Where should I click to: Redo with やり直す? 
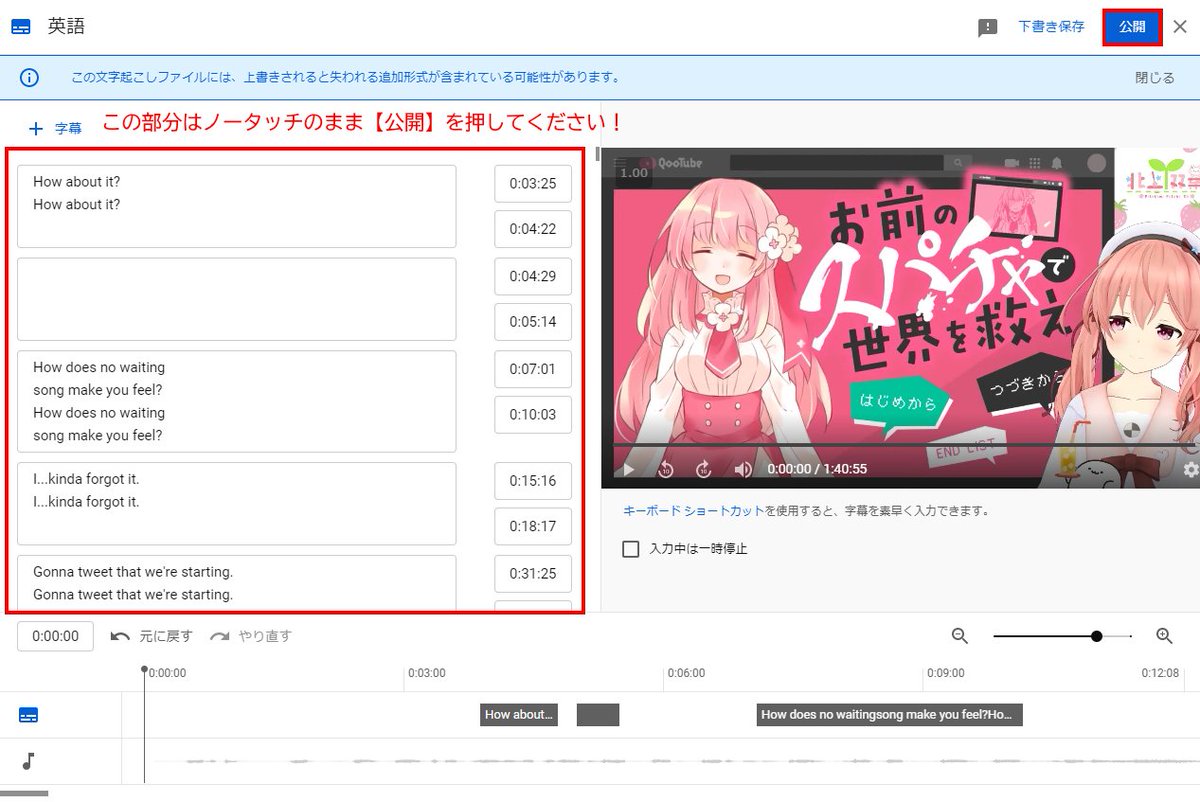pos(250,636)
